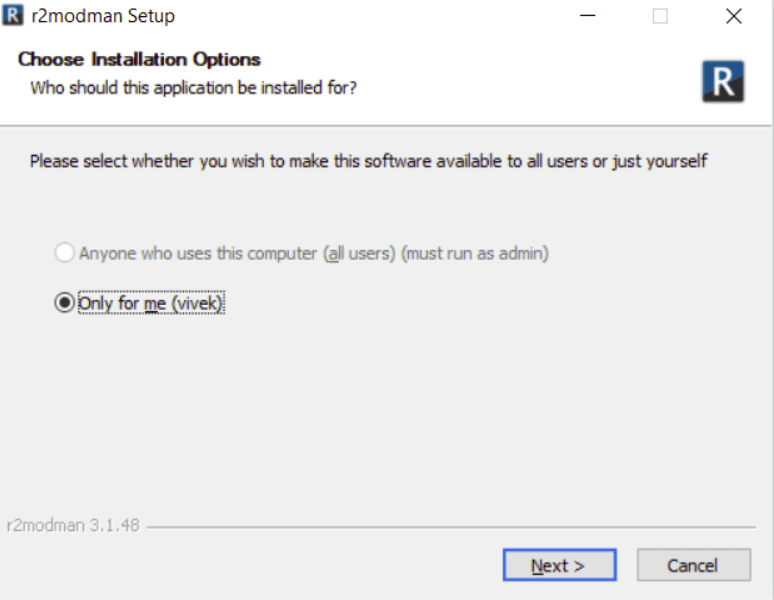The width and height of the screenshot is (774, 600).
Task: Click the '(must run as admin)' note text
Action: coord(475,253)
